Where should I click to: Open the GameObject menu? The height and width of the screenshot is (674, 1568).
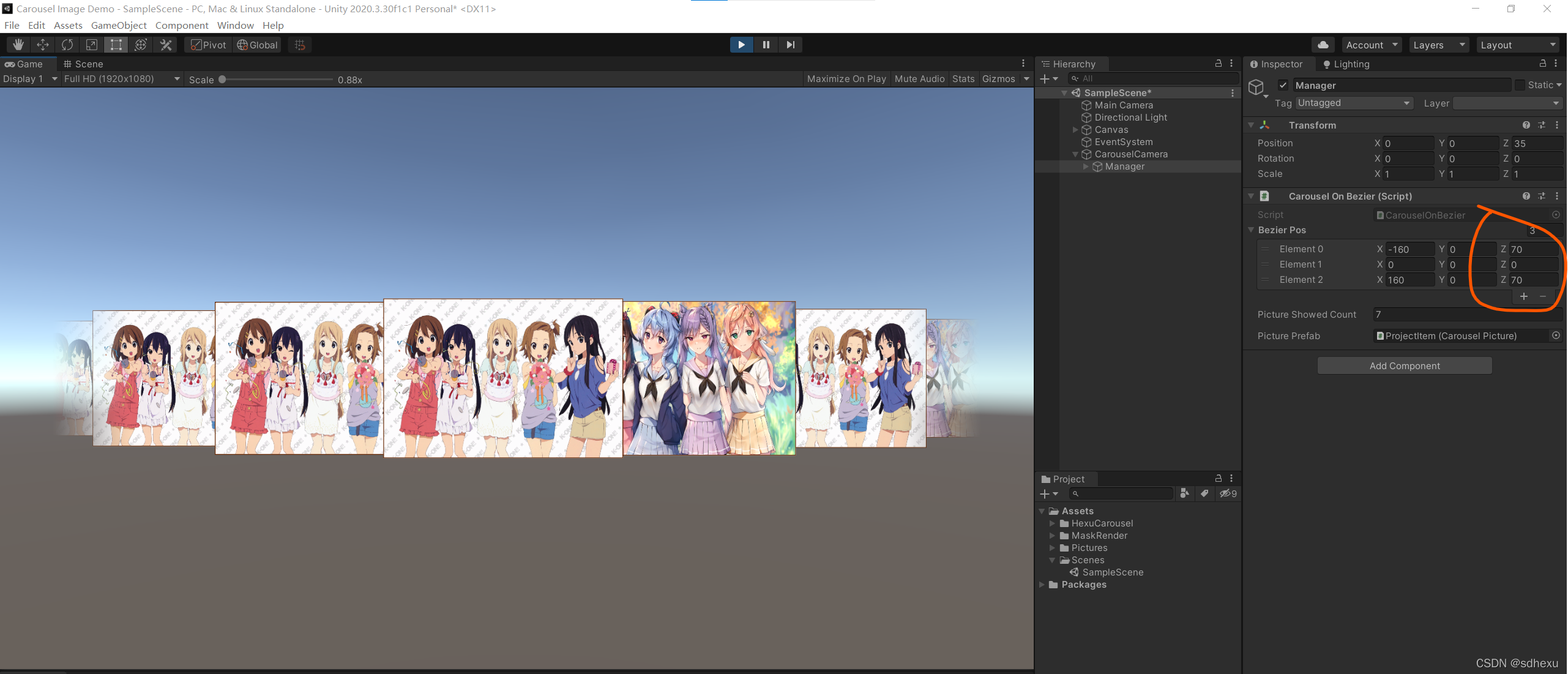[119, 25]
